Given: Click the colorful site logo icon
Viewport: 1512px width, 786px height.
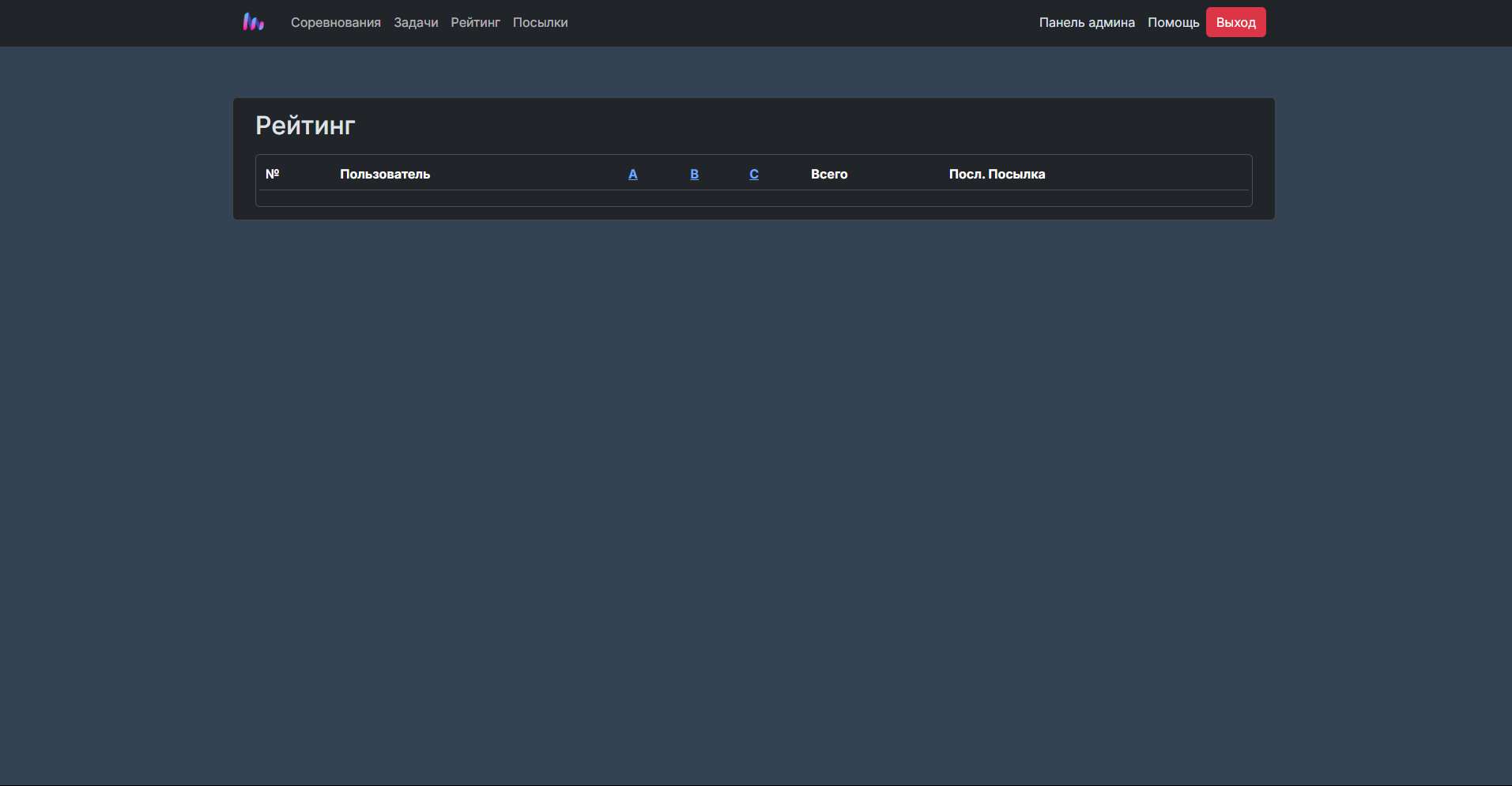Looking at the screenshot, I should 253,22.
